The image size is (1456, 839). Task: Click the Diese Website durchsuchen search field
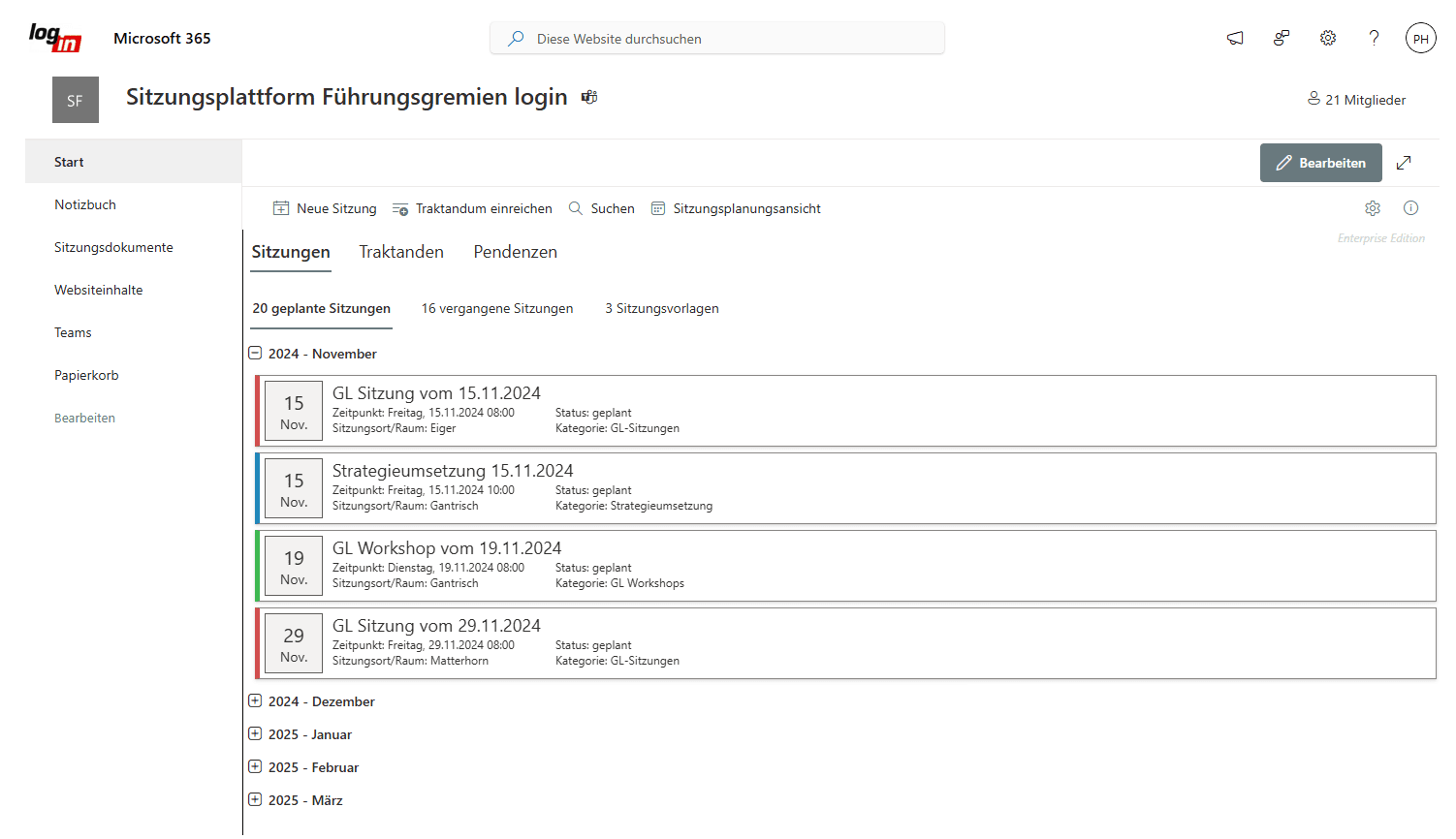click(717, 38)
